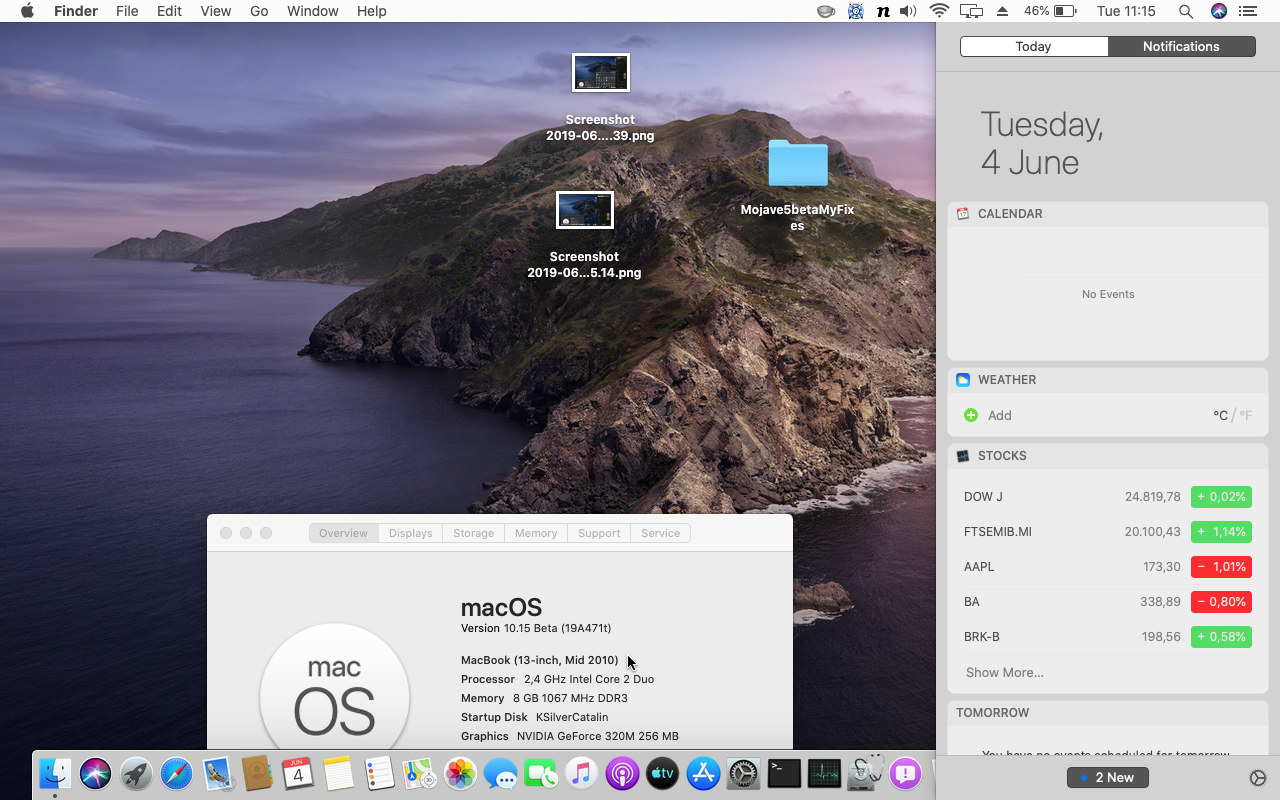Open Spotlight search magnifier icon
This screenshot has height=800, width=1280.
[1186, 11]
